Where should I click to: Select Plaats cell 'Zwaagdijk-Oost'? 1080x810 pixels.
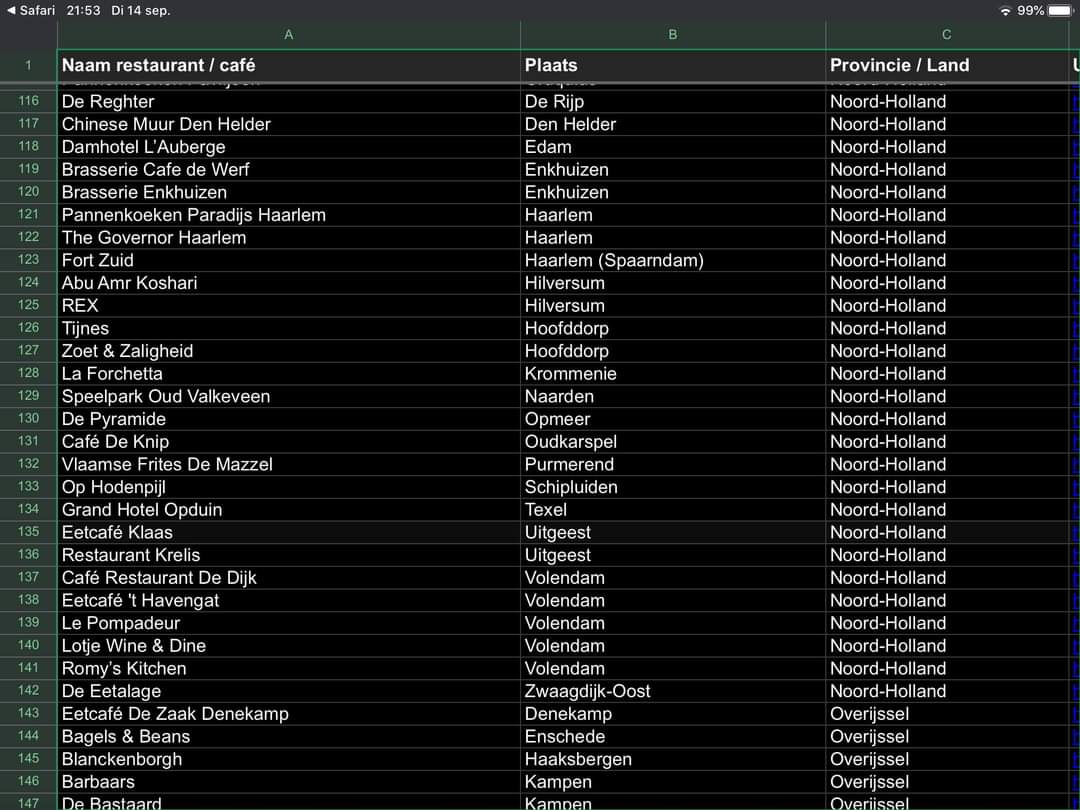point(673,692)
